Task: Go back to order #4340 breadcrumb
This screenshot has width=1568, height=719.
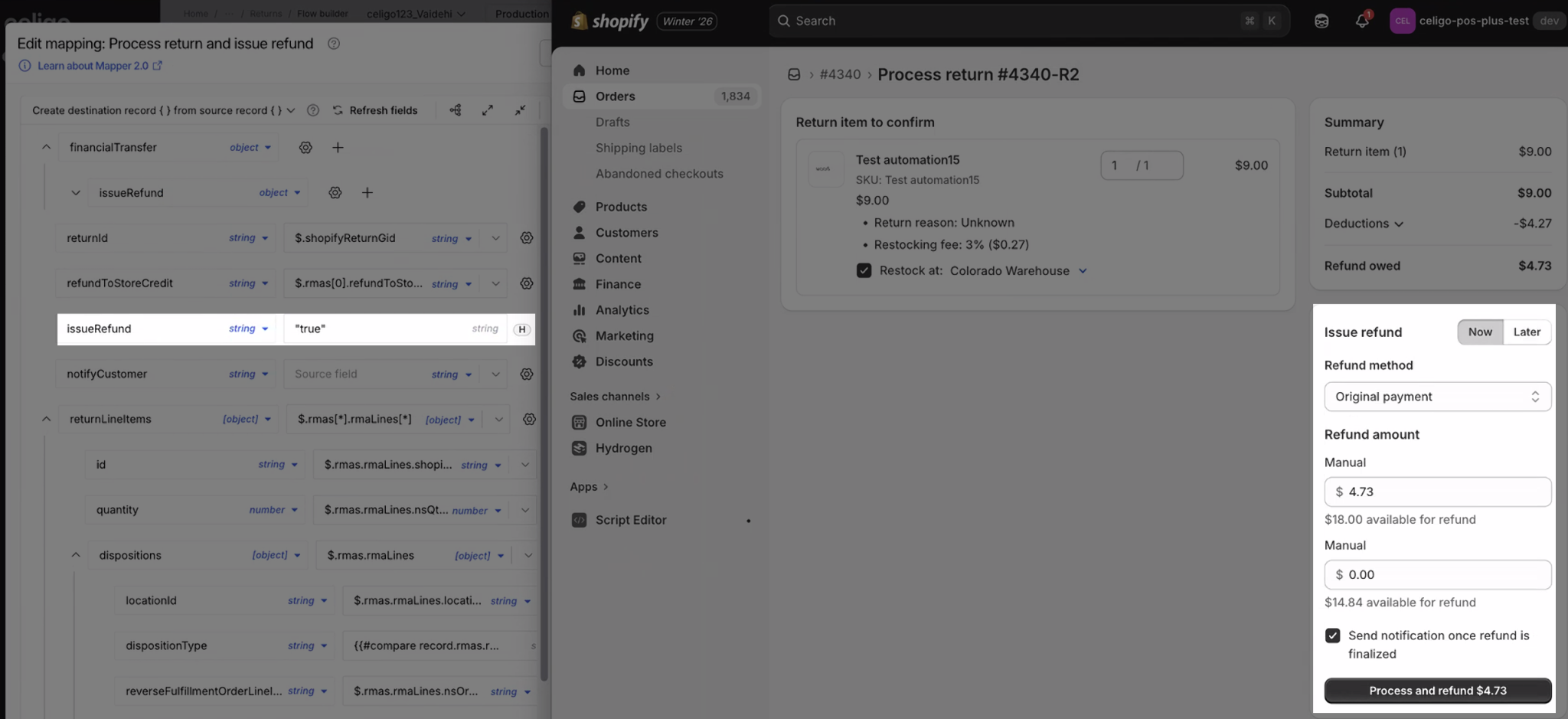Action: coord(840,74)
